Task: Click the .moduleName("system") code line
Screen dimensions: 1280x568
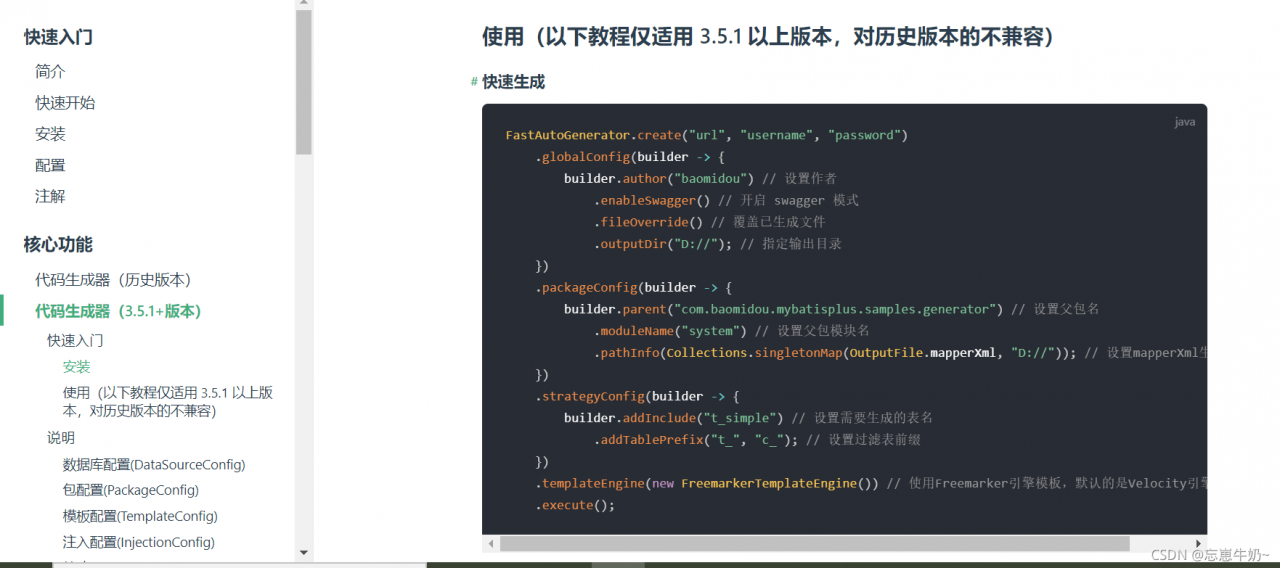Action: 731,331
